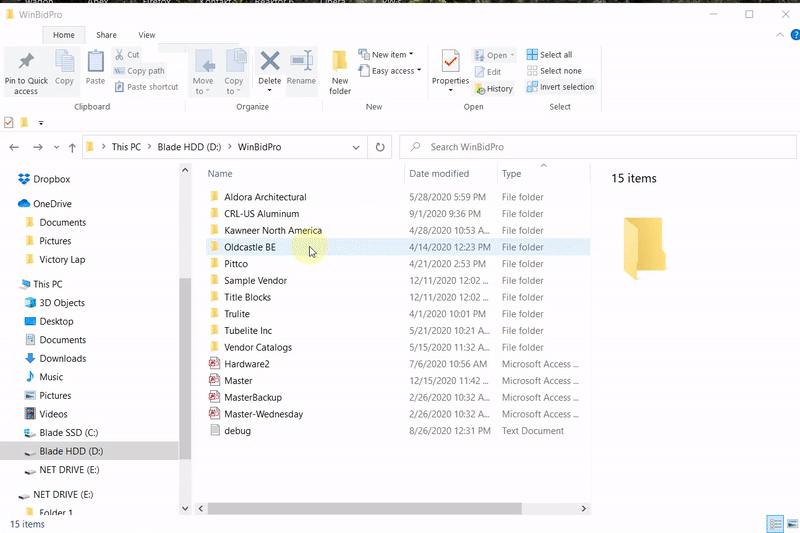Click navigation pane scroll up arrow
800x533 pixels.
click(185, 170)
